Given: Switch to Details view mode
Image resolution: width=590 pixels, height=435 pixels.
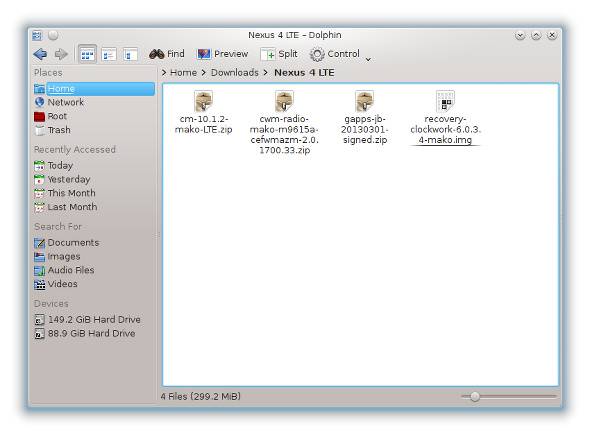Looking at the screenshot, I should 130,55.
